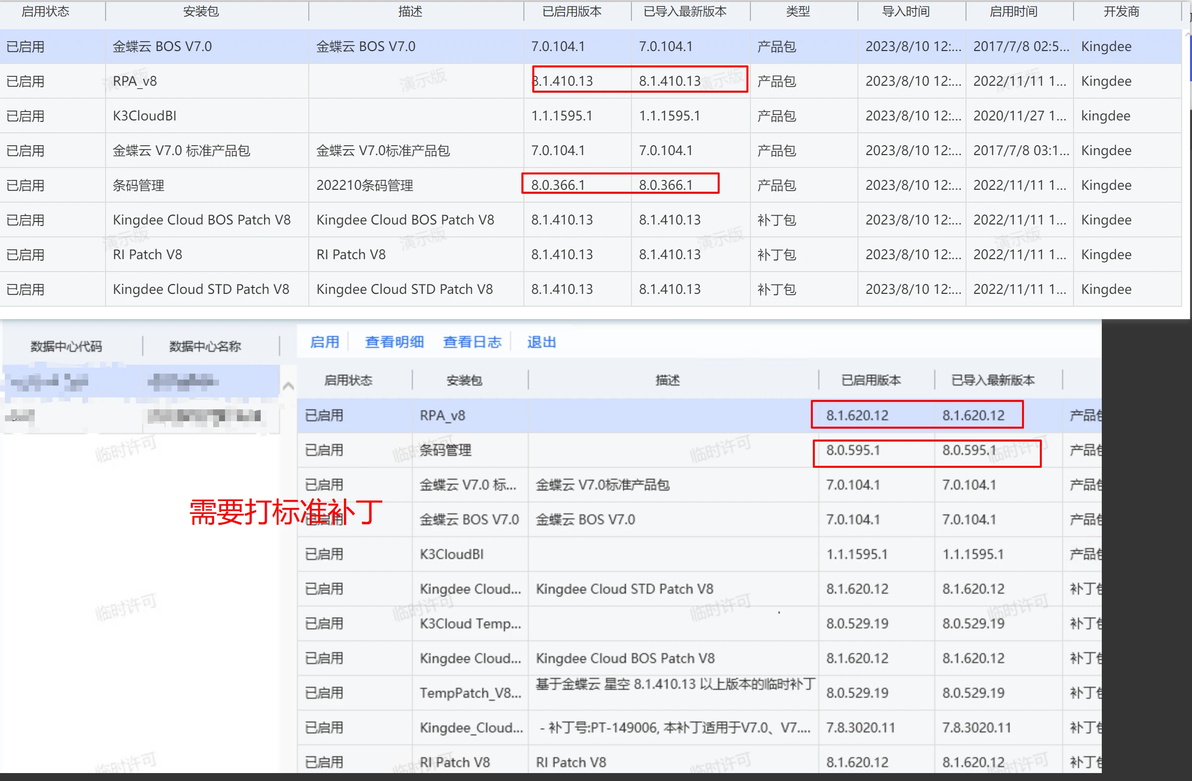
Task: Click 已启用版本 8.0.366.1 in the 条码管理 row
Action: 558,186
